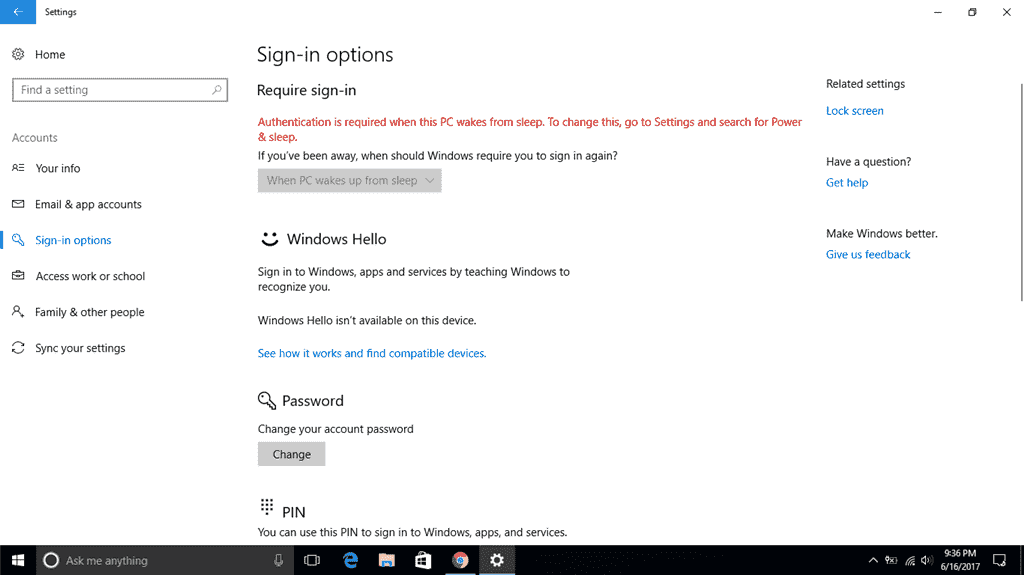Launch Google Chrome from the taskbar
Screen dimensions: 1024x575
pyautogui.click(x=460, y=560)
